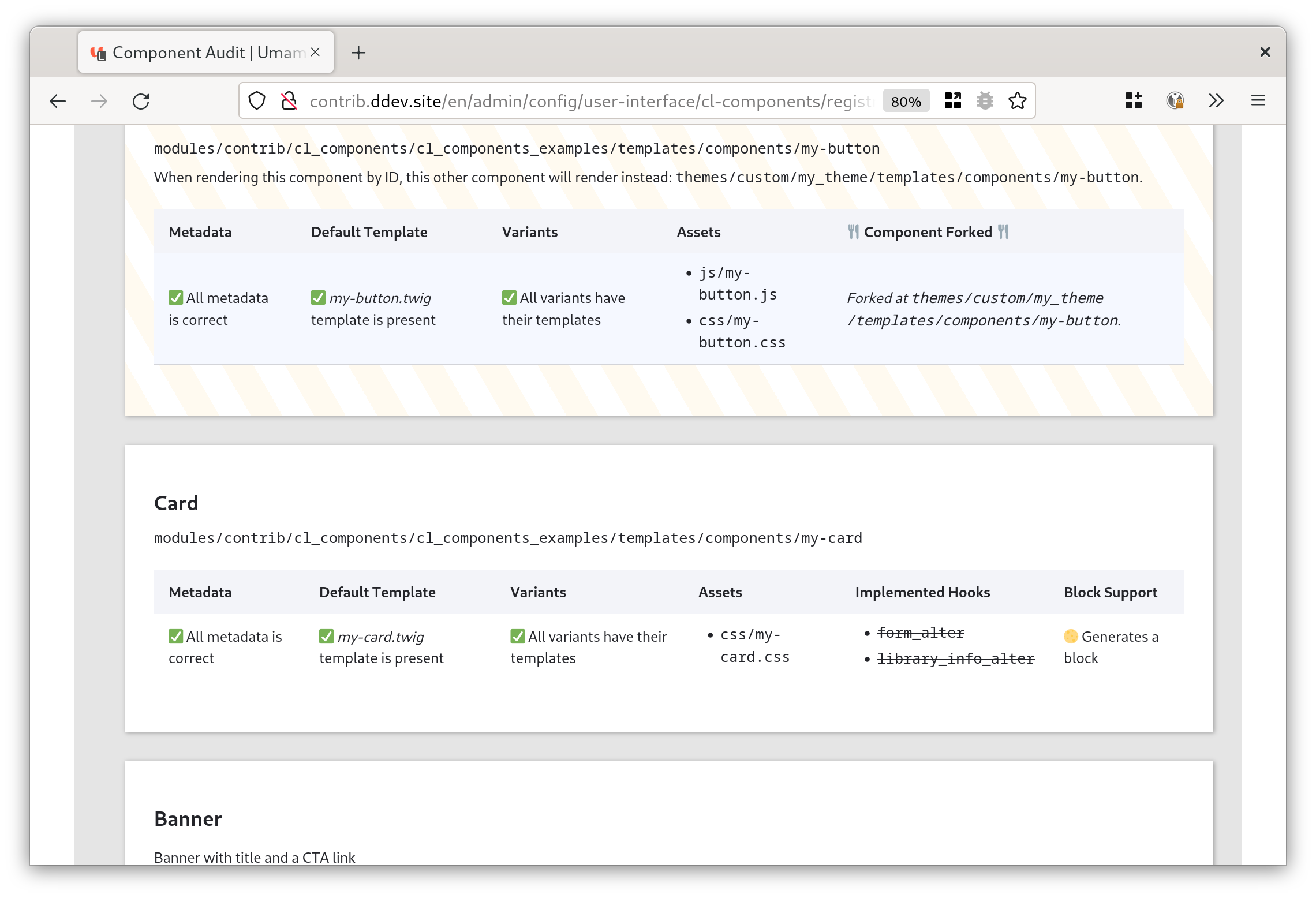Click the Card metadata green checkmark

[x=175, y=637]
